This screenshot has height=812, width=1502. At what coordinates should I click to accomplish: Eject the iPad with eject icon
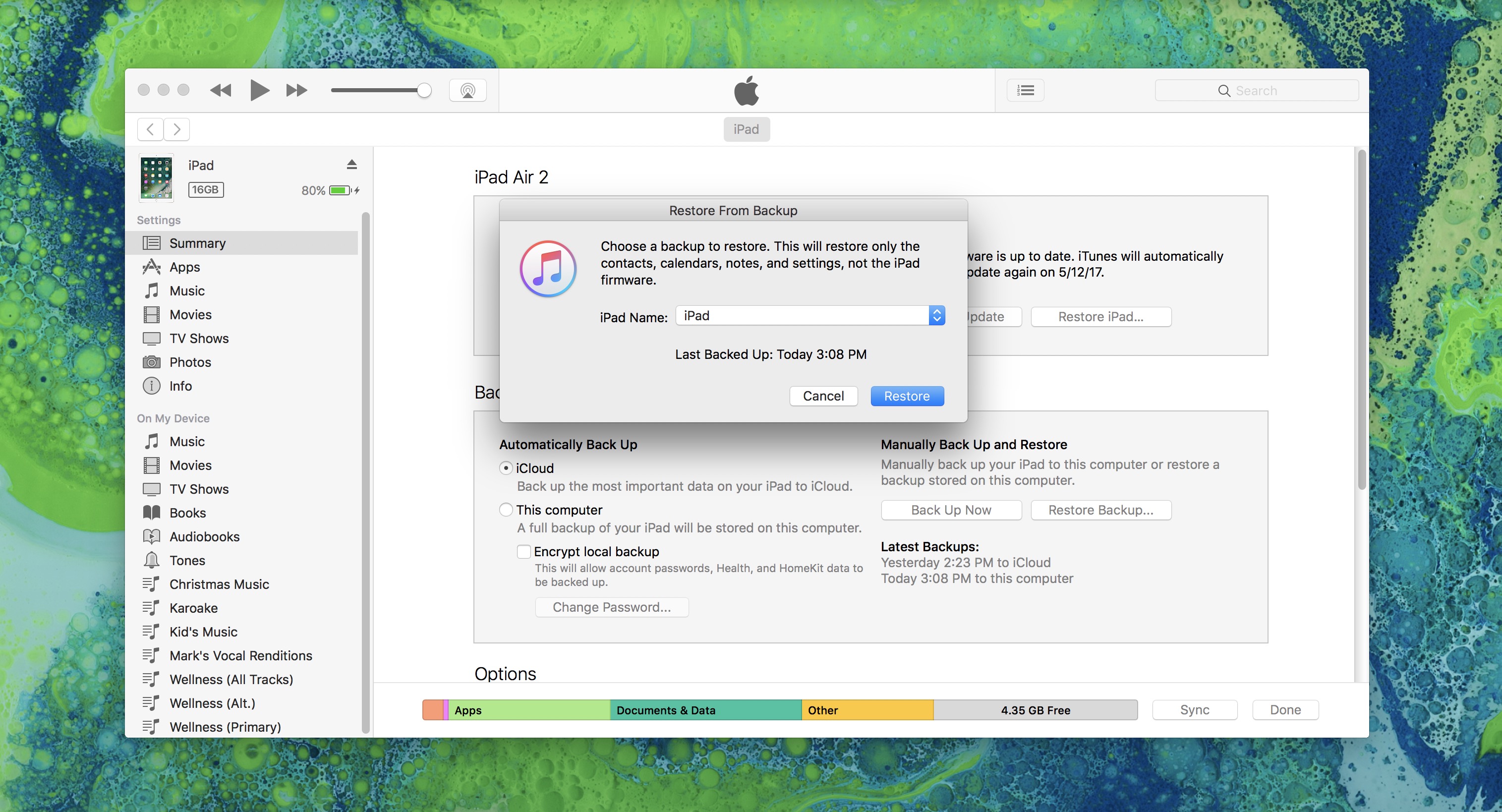click(x=351, y=165)
